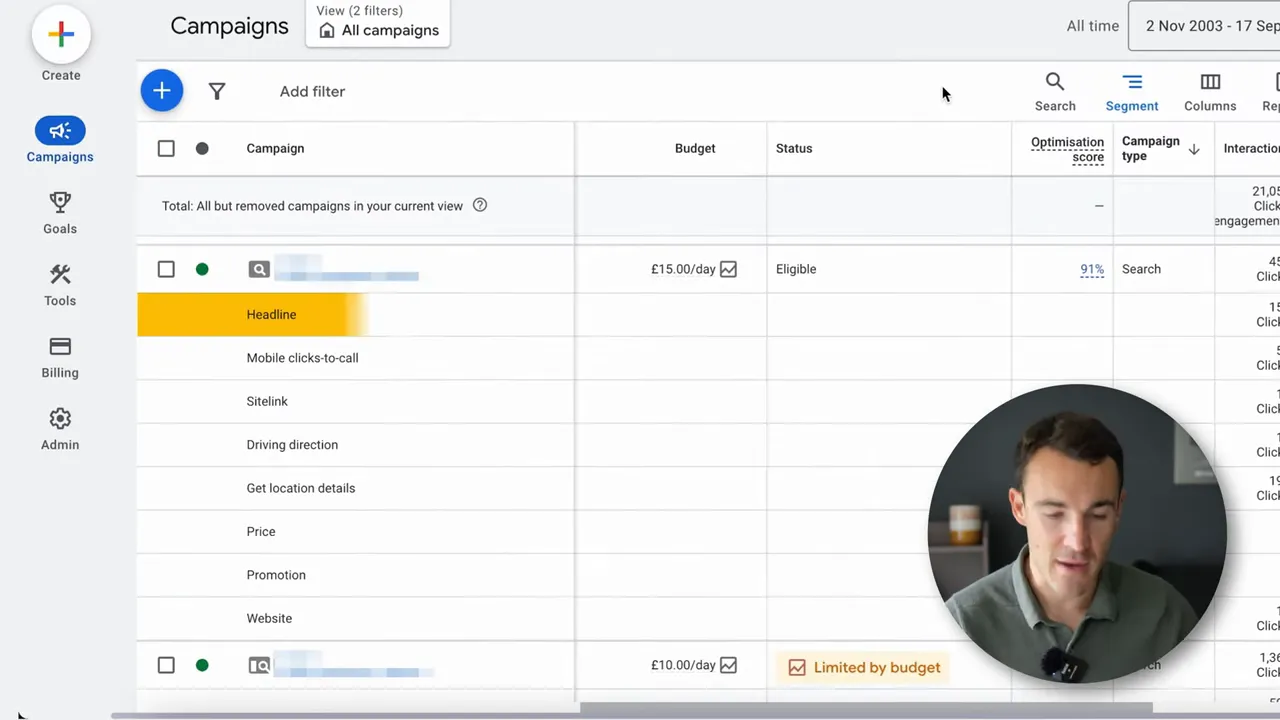The height and width of the screenshot is (720, 1280).
Task: Tick the first campaign row checkbox
Action: [x=166, y=269]
